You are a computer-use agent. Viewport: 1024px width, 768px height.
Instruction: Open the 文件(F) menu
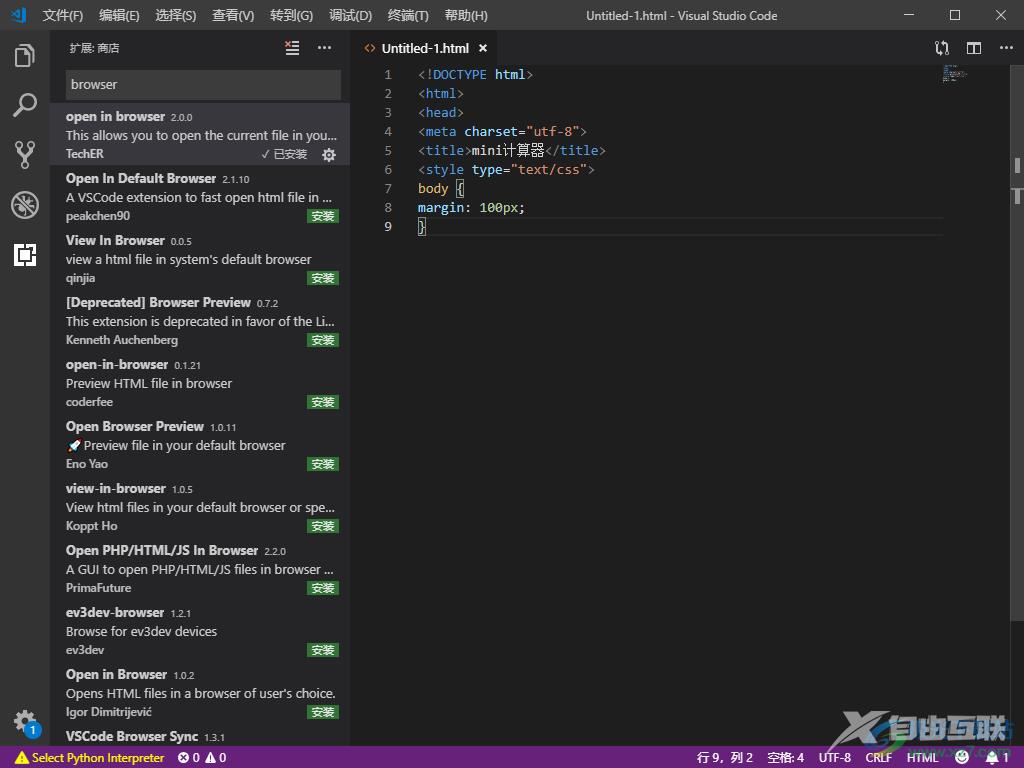(x=62, y=15)
